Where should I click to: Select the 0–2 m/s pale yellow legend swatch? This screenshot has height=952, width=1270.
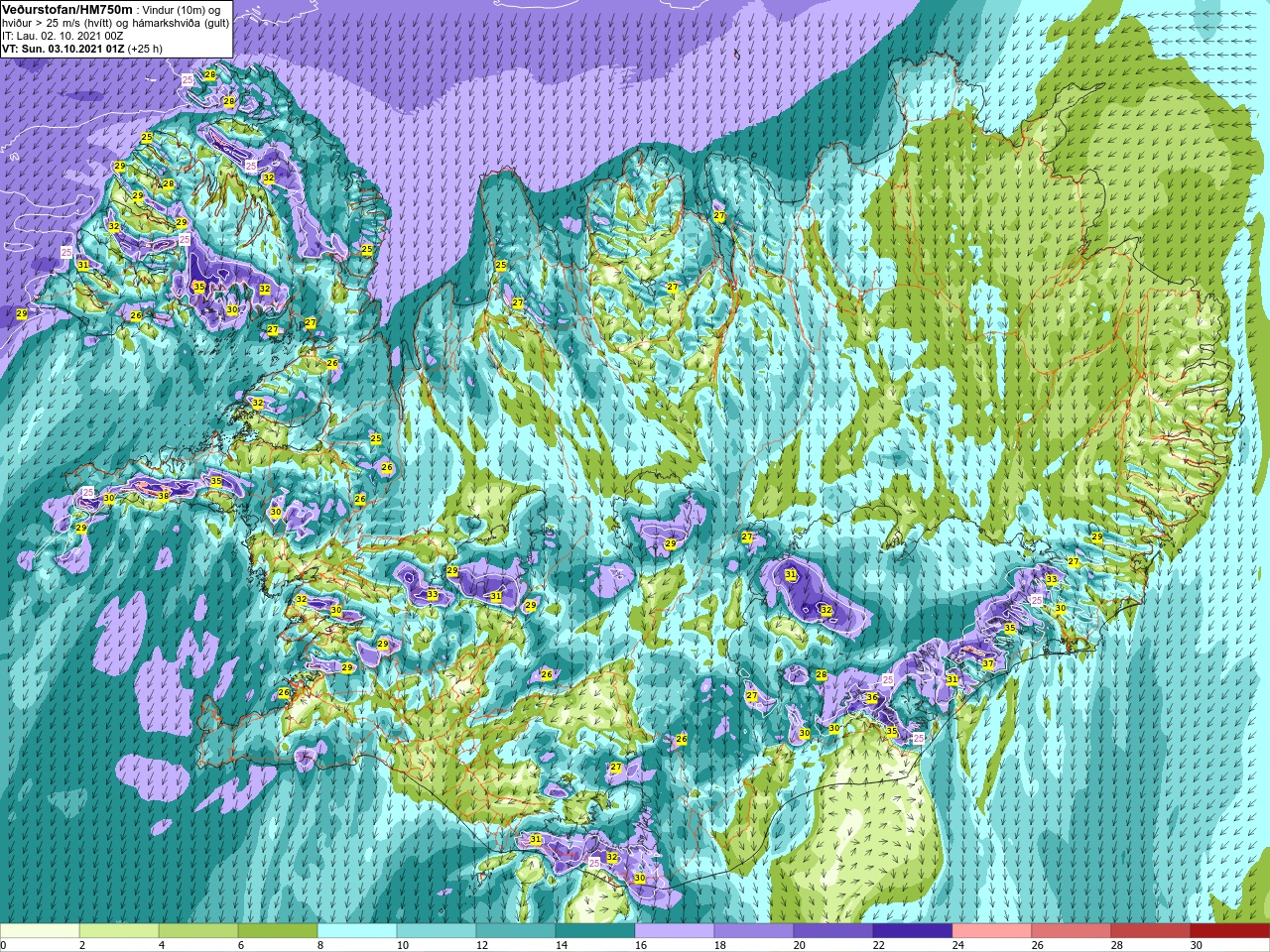40,931
